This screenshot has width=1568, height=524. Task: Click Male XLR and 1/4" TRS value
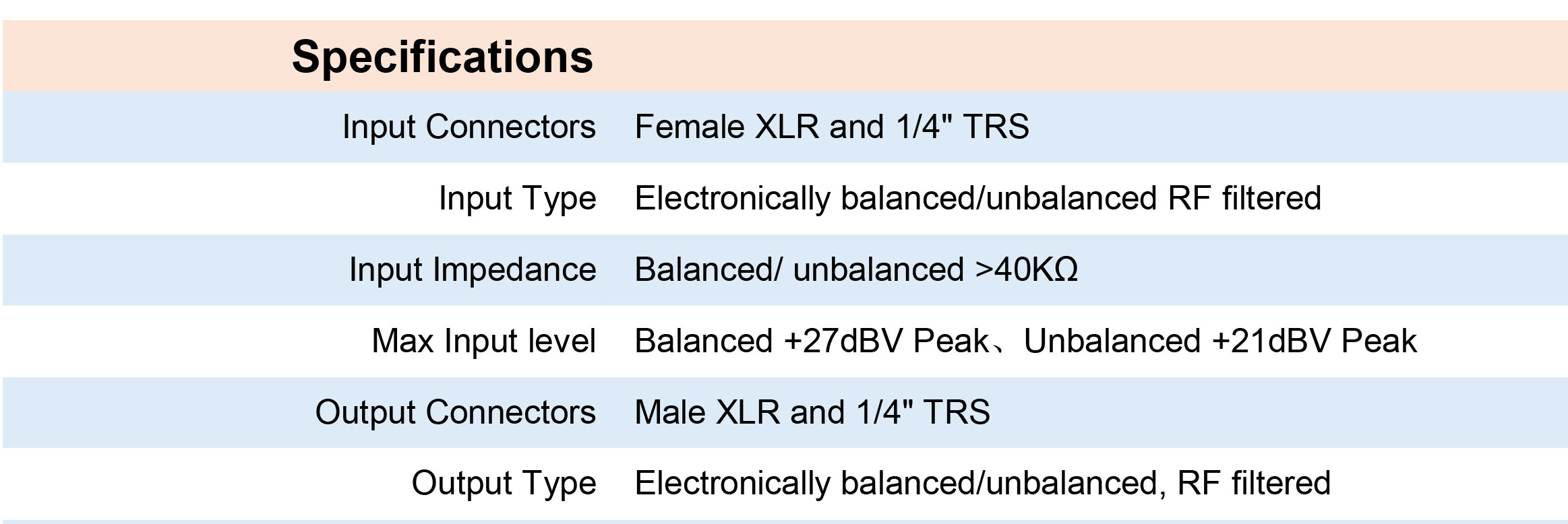coord(812,412)
